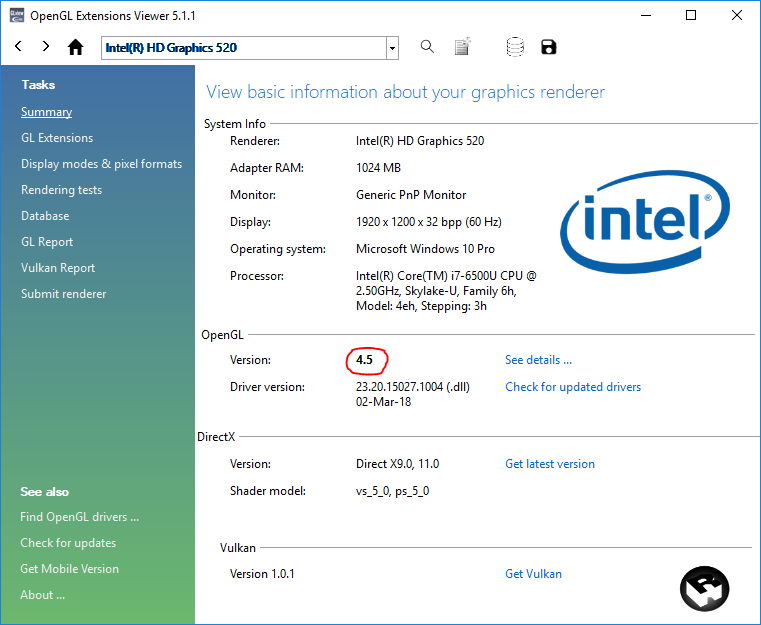Open search with the magnifier icon
761x625 pixels.
[x=427, y=47]
